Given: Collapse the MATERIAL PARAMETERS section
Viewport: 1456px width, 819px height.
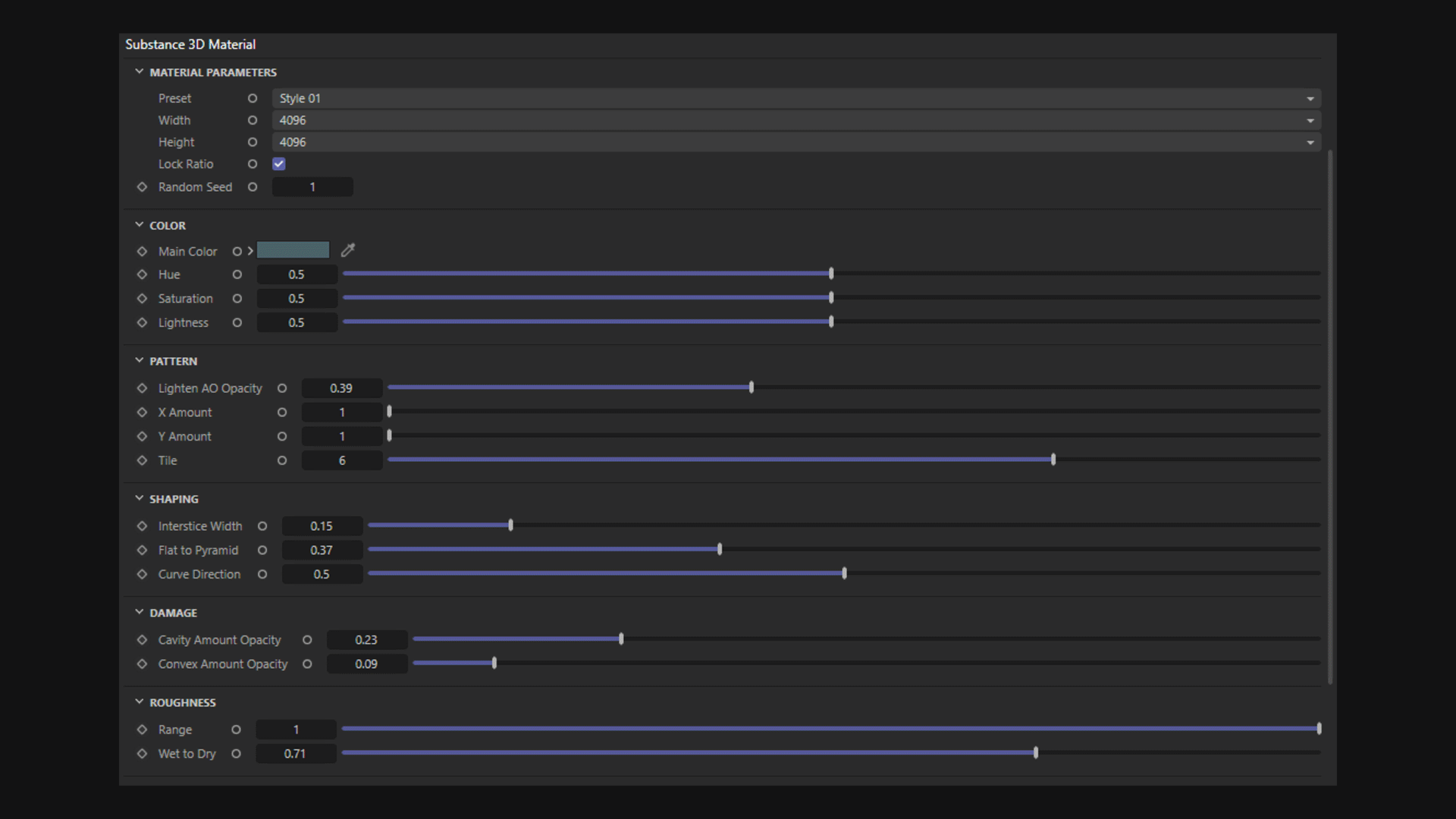Looking at the screenshot, I should tap(140, 72).
